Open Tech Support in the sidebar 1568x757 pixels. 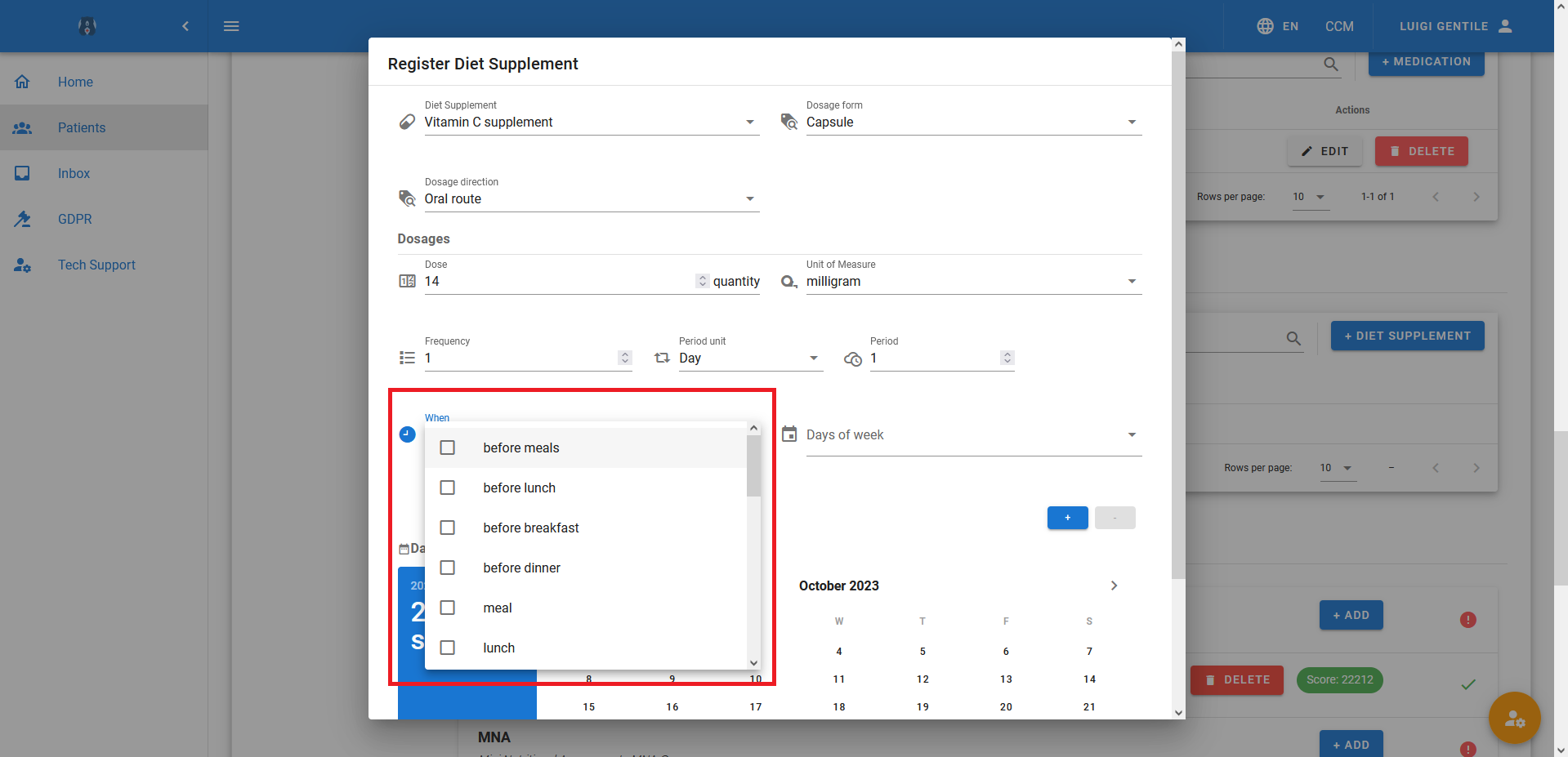tap(104, 265)
